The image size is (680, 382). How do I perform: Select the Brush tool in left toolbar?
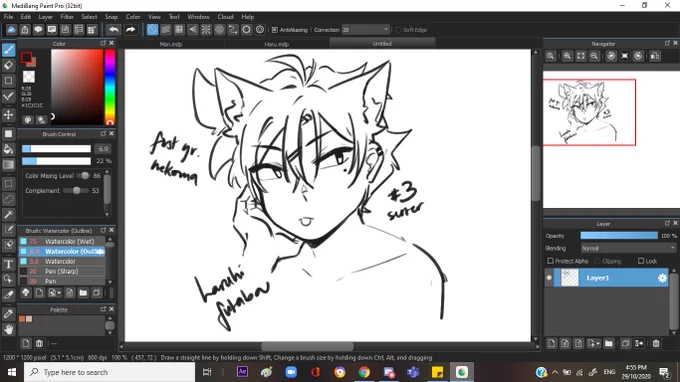point(8,50)
